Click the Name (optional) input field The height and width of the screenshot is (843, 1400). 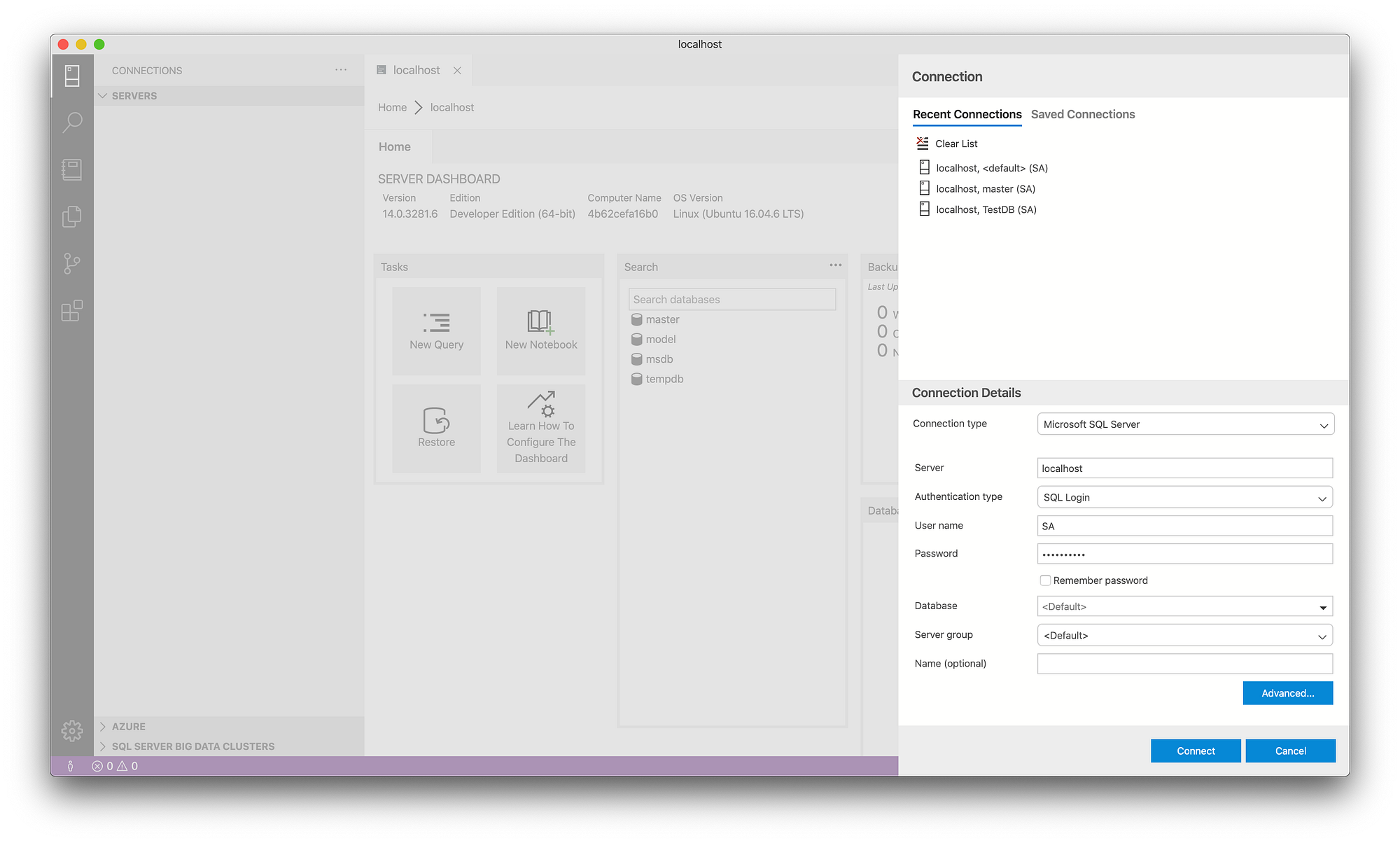[x=1184, y=664]
